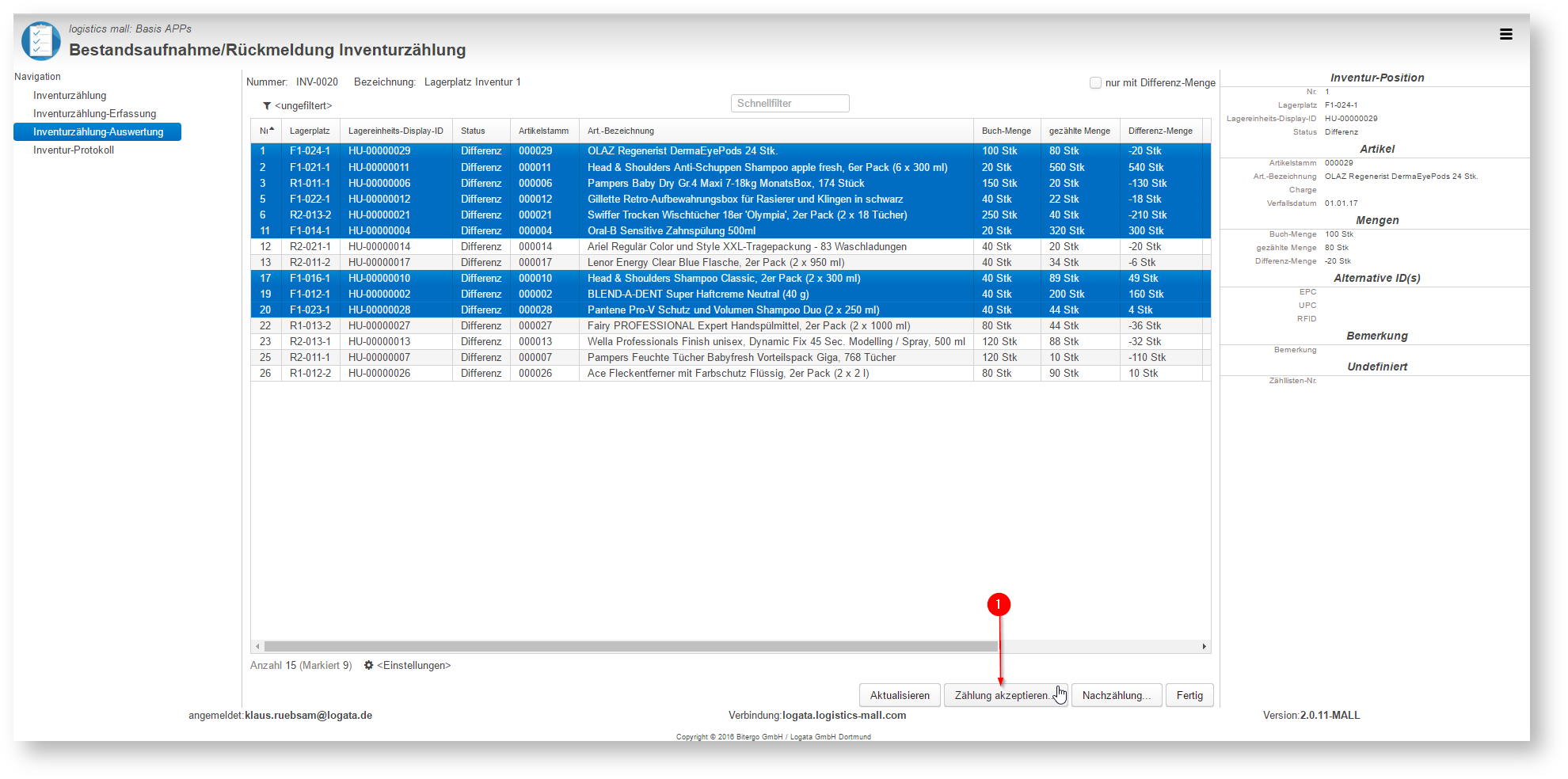Click the Nachzählung button

(1117, 695)
